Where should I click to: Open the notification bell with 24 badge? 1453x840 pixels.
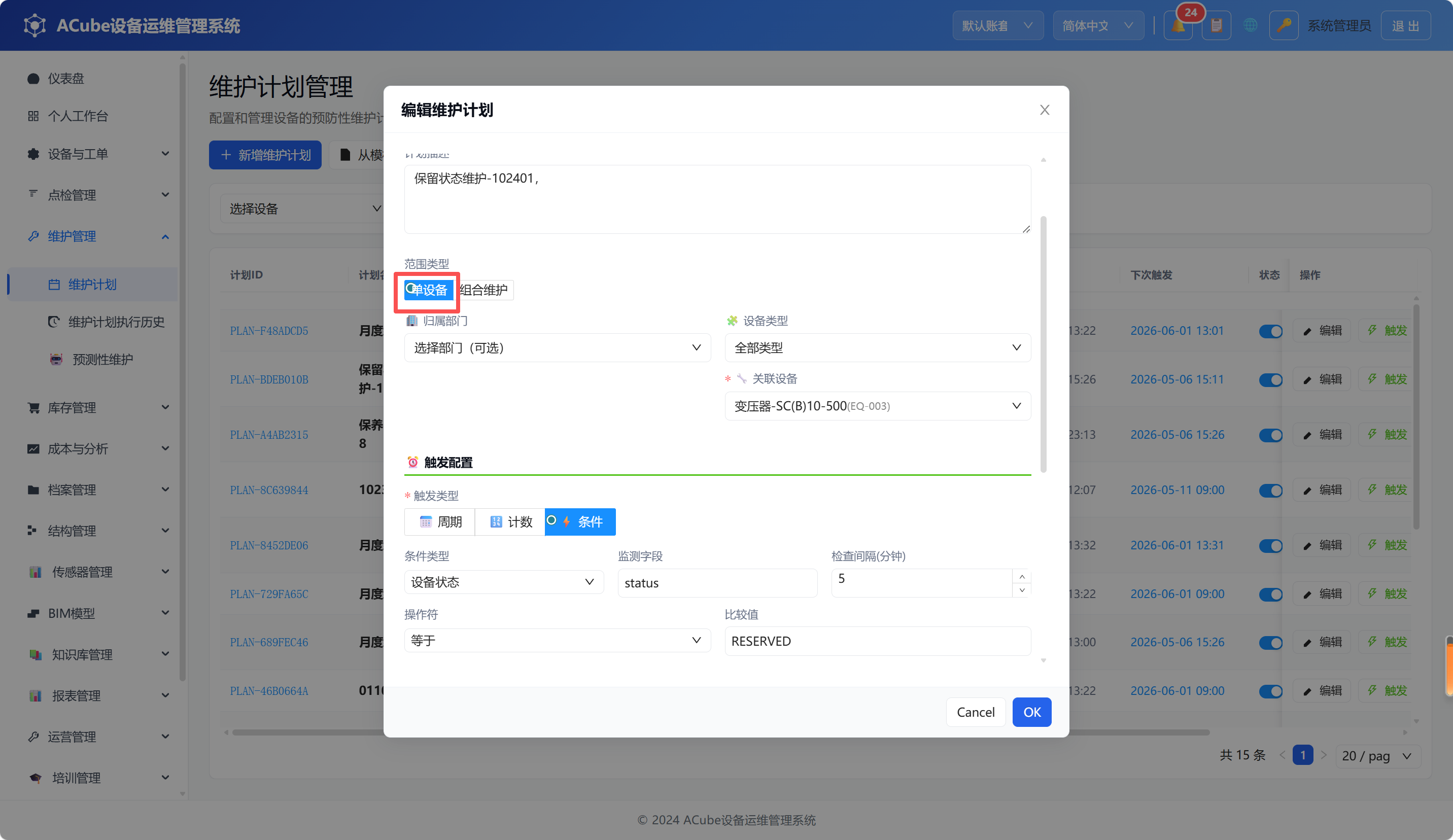click(x=1179, y=25)
